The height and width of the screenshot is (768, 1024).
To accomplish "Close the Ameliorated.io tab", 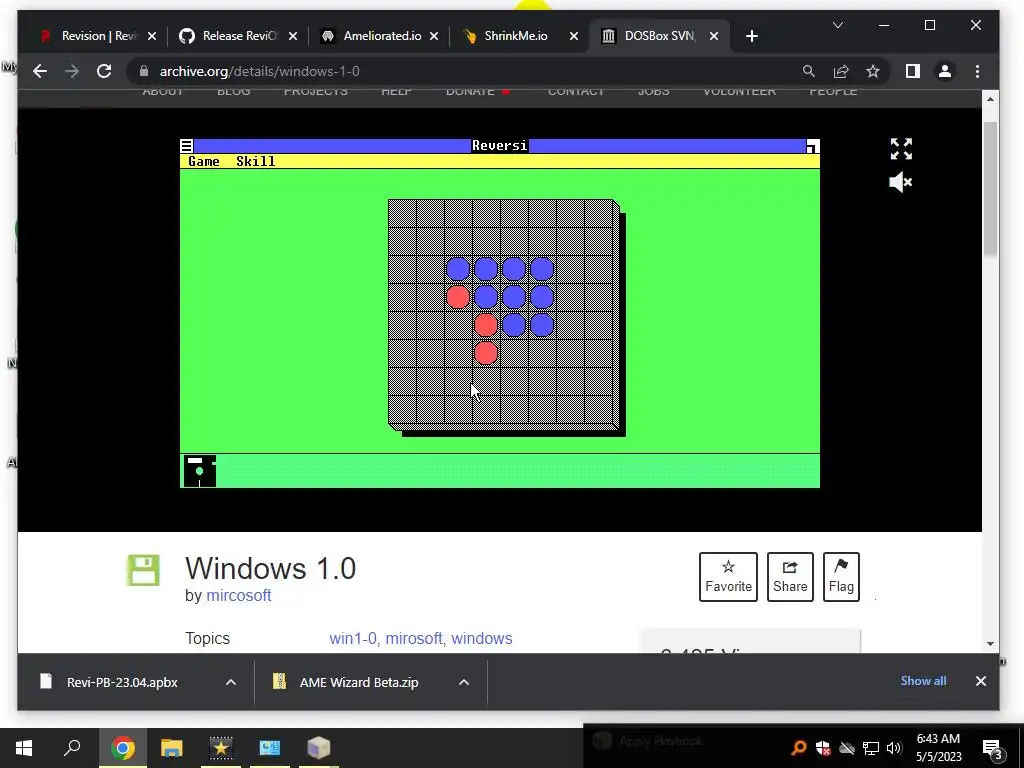I will point(434,36).
